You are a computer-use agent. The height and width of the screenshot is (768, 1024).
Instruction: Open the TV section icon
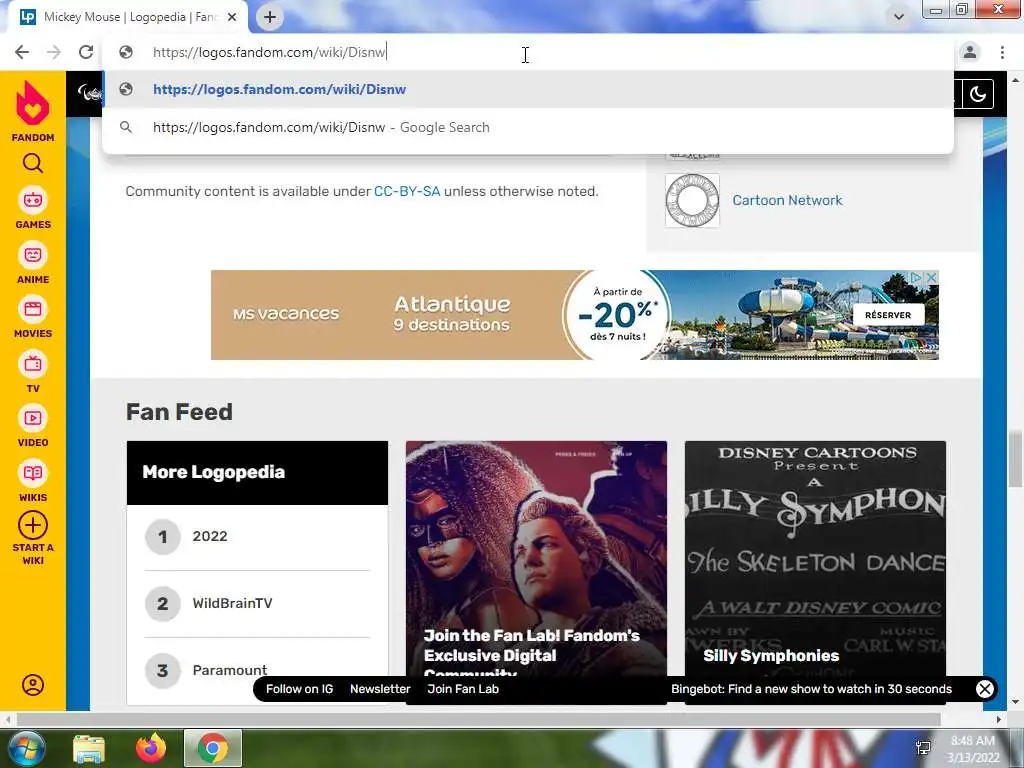point(33,364)
